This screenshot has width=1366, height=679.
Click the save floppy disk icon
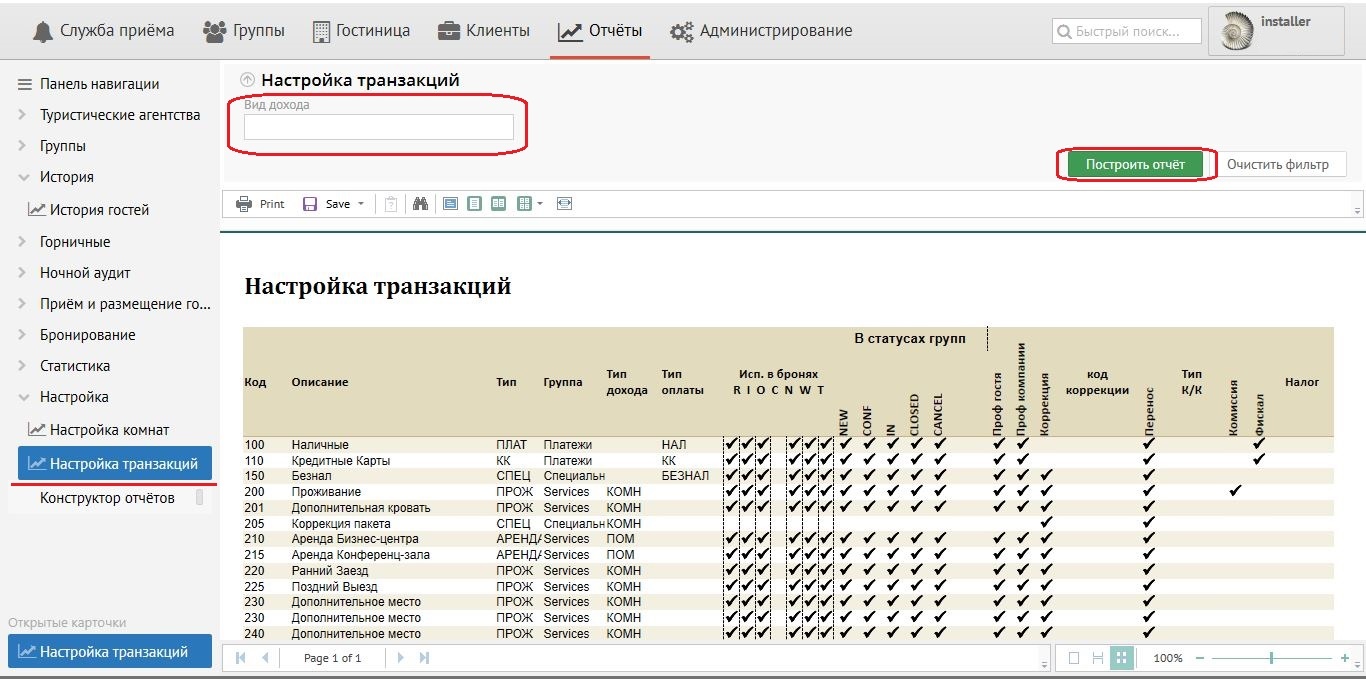[310, 204]
